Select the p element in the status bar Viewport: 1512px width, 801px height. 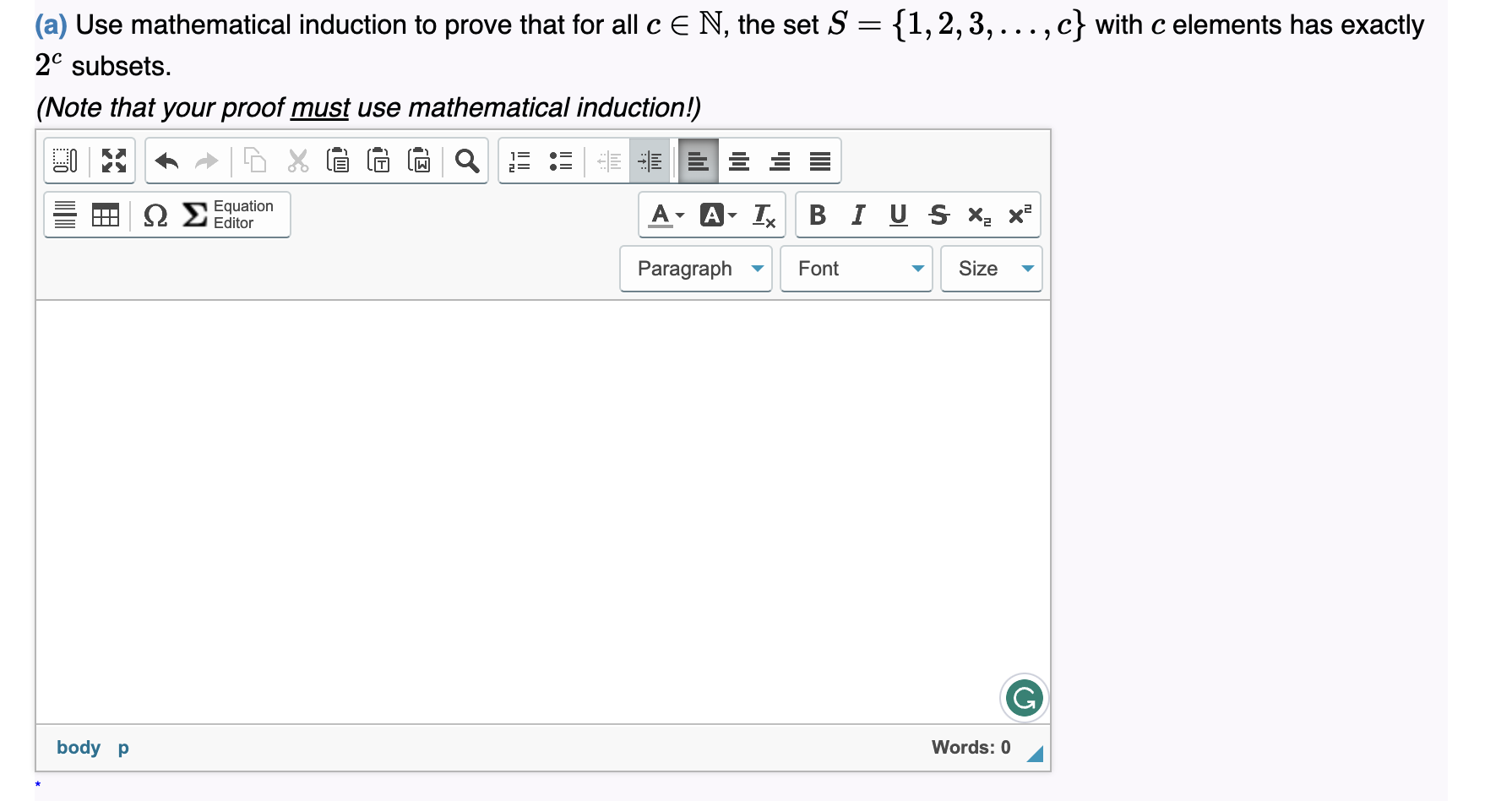[122, 747]
